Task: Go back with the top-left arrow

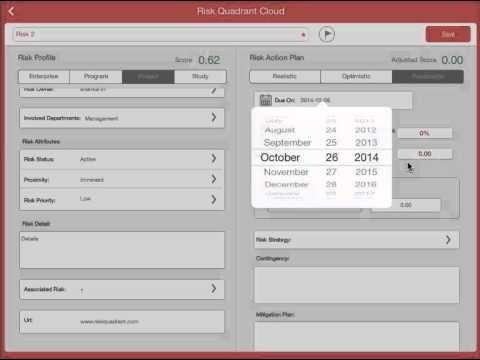Action: [11, 11]
